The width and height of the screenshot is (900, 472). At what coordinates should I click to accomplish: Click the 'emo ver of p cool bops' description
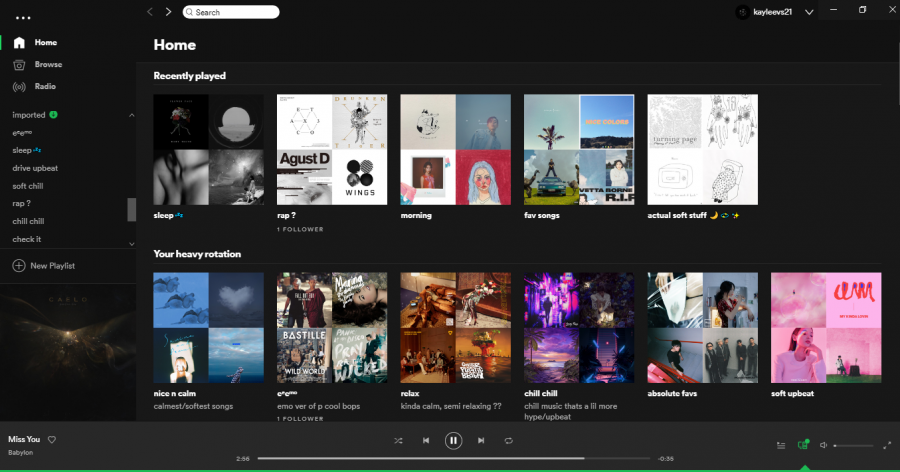(319, 406)
